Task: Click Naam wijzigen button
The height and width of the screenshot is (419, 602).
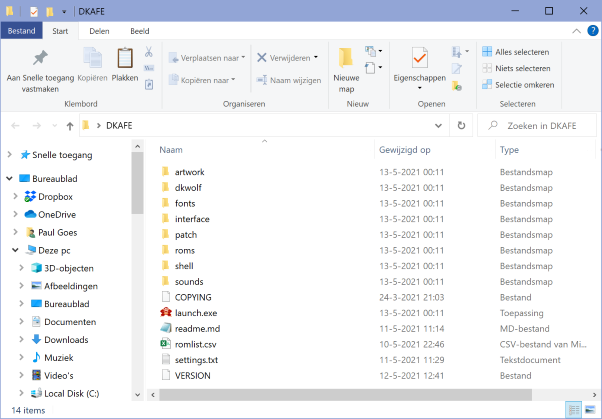Action: pyautogui.click(x=289, y=80)
